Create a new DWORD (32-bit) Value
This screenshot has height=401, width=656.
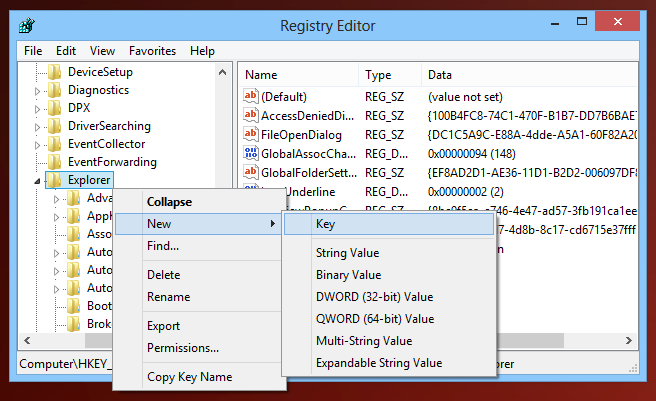(x=389, y=297)
